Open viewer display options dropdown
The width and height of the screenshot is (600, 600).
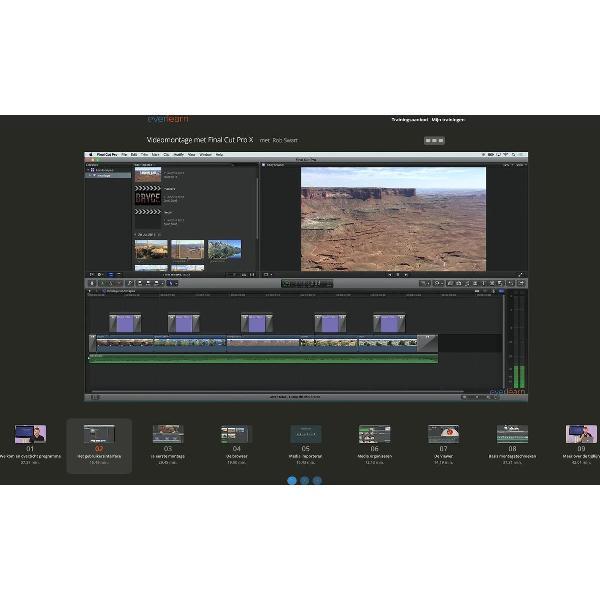(268, 274)
